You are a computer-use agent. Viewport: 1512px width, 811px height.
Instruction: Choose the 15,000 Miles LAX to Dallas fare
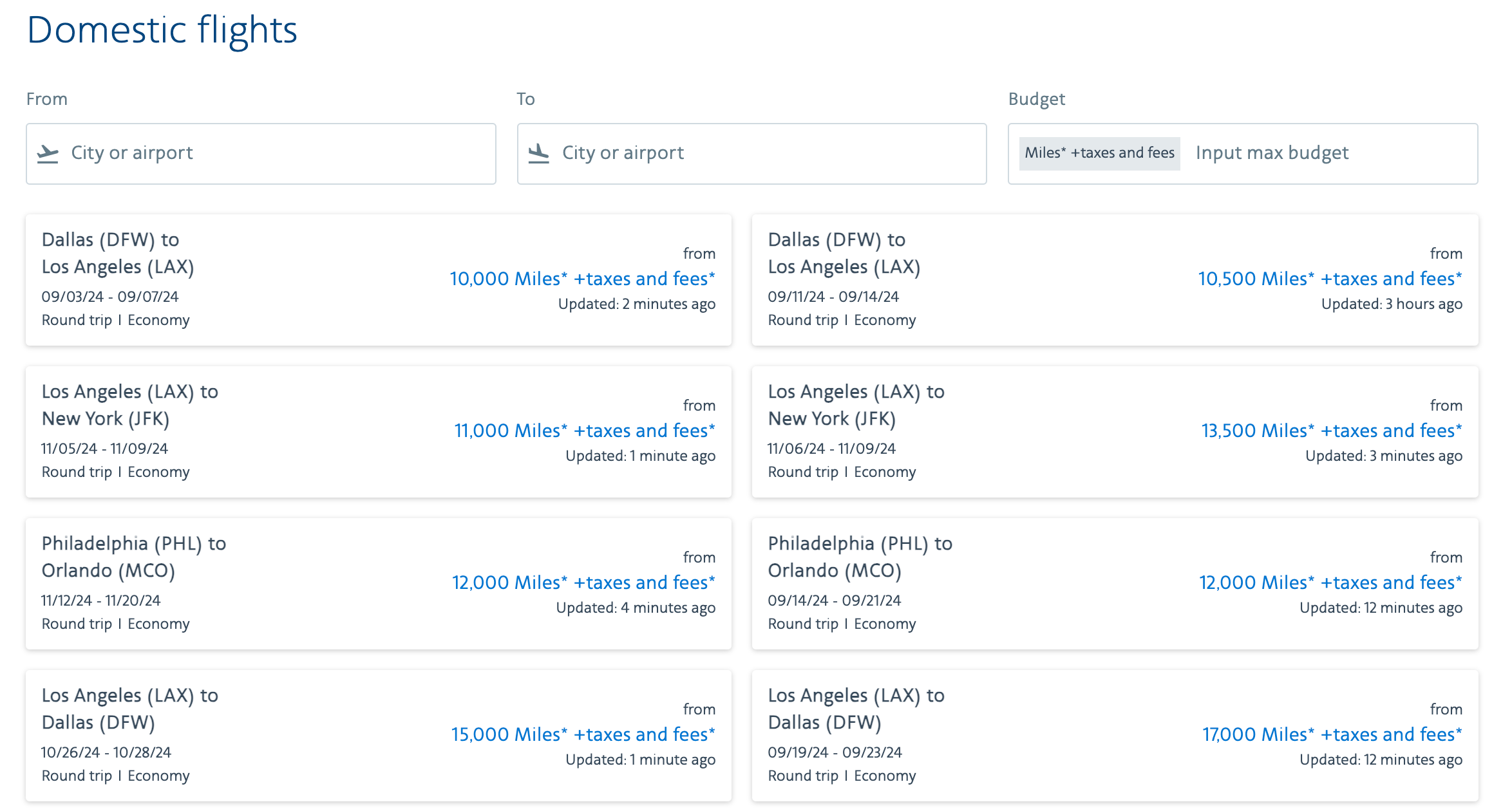[583, 734]
